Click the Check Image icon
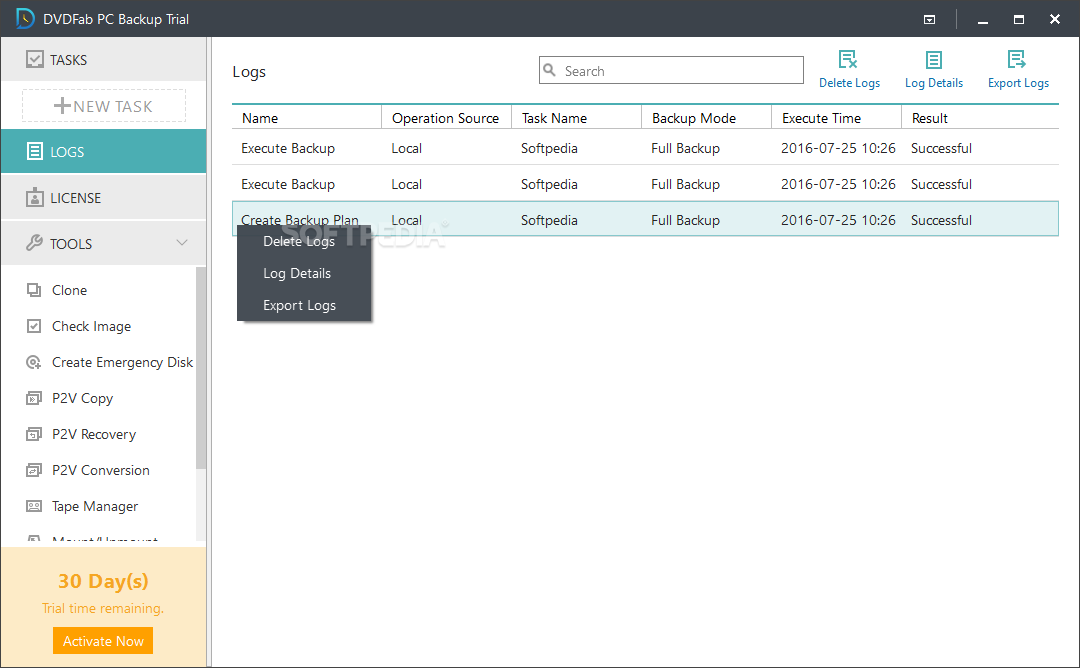The image size is (1080, 668). pos(34,326)
